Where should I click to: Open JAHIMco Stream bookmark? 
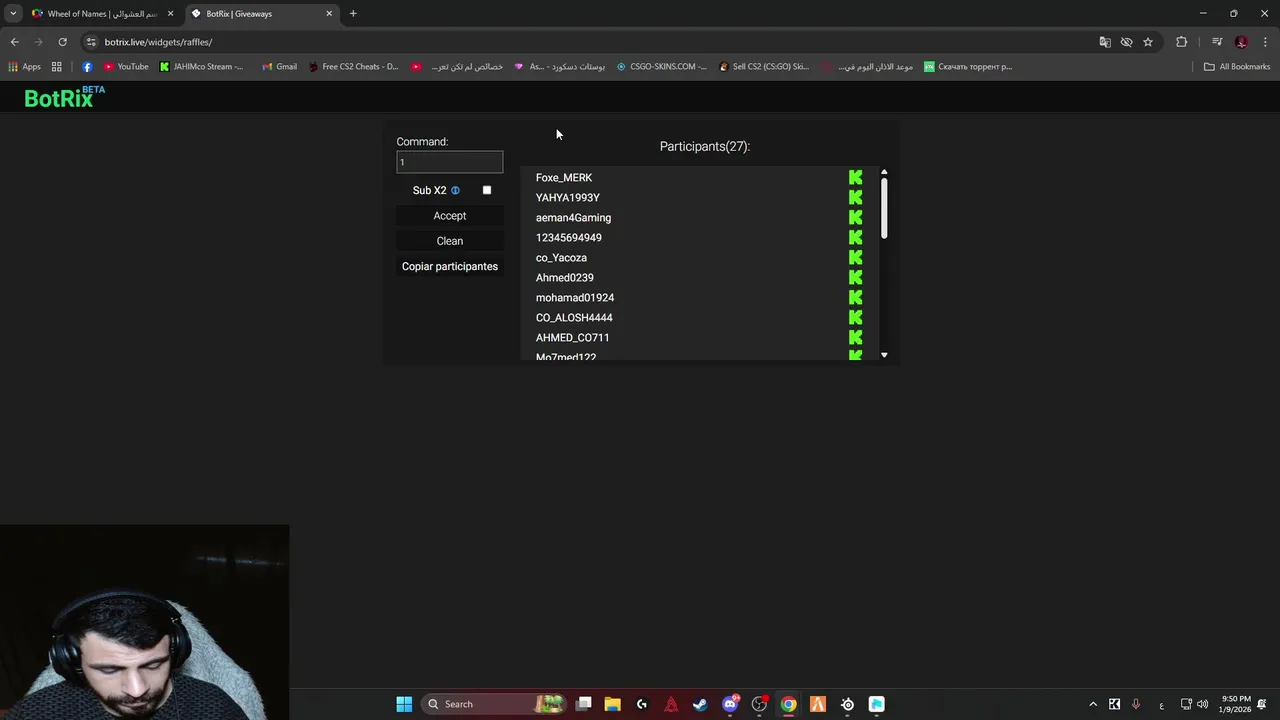(201, 67)
